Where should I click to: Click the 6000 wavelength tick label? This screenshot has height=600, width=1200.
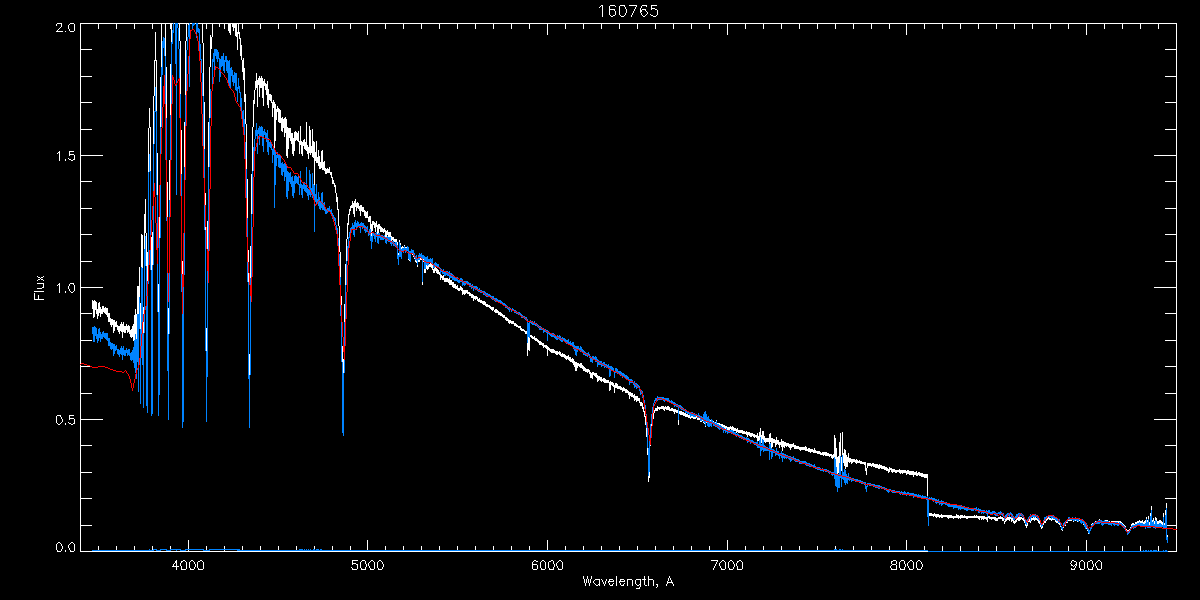point(547,564)
